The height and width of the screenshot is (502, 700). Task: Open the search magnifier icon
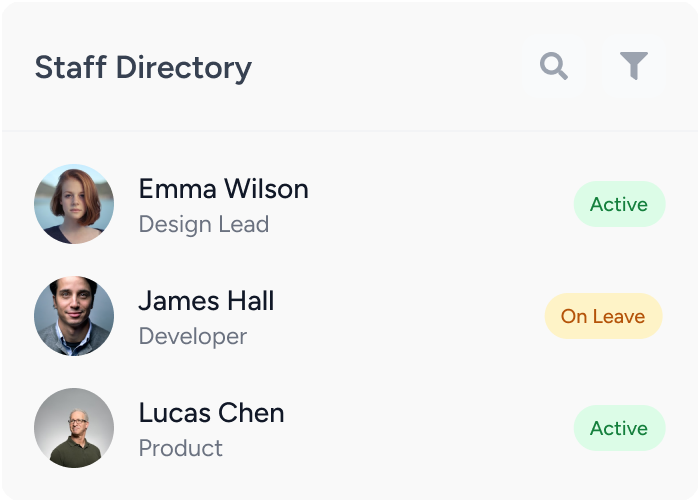554,66
